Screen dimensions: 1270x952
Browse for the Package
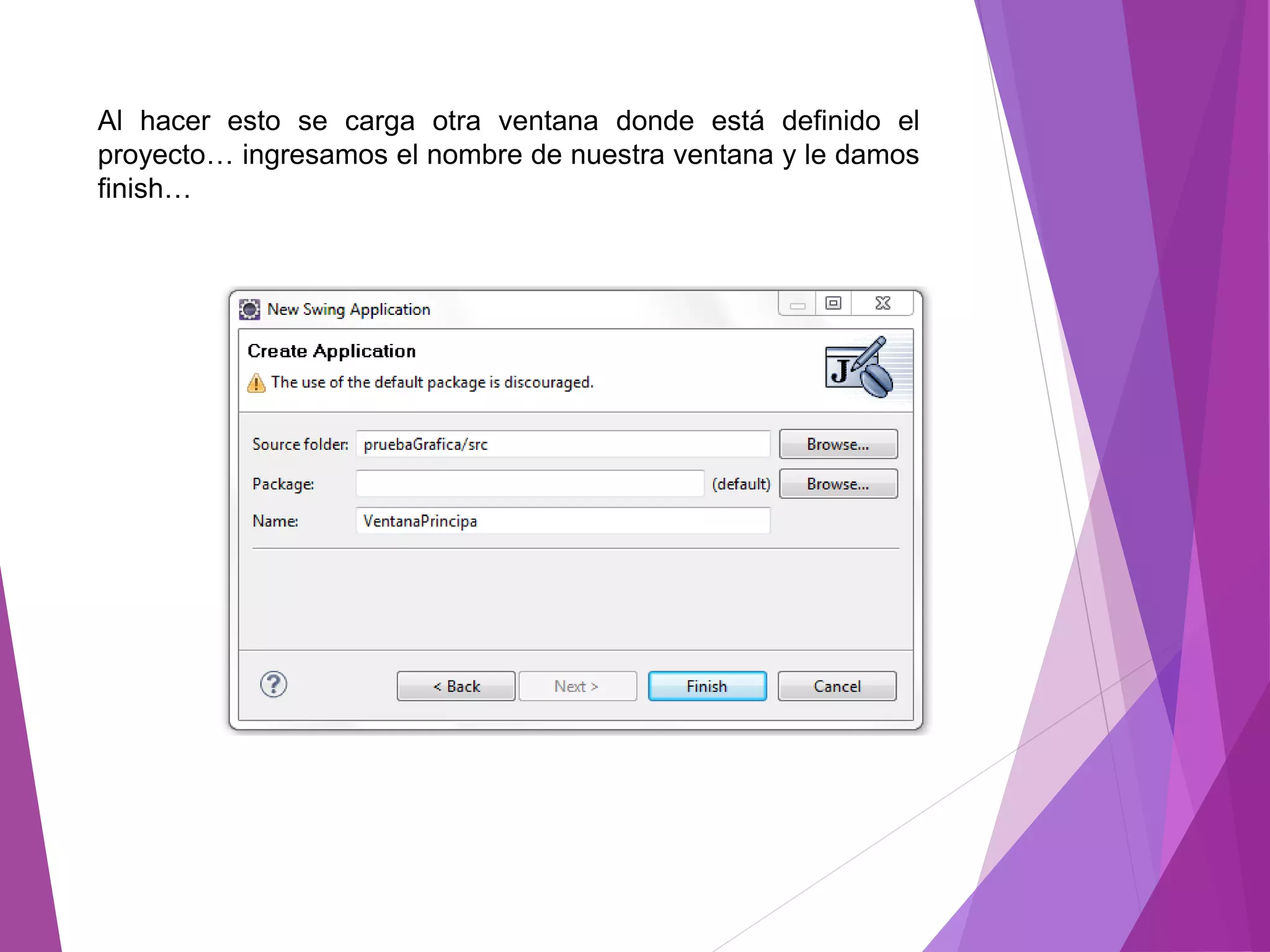coord(838,483)
